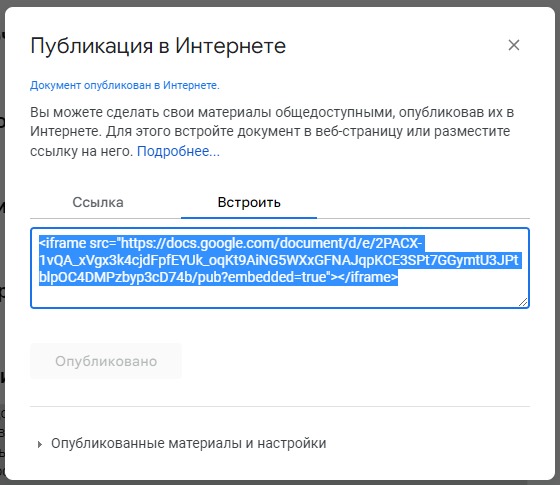Click the Публикация в Интернете dialog title
560x485 pixels.
click(x=158, y=46)
